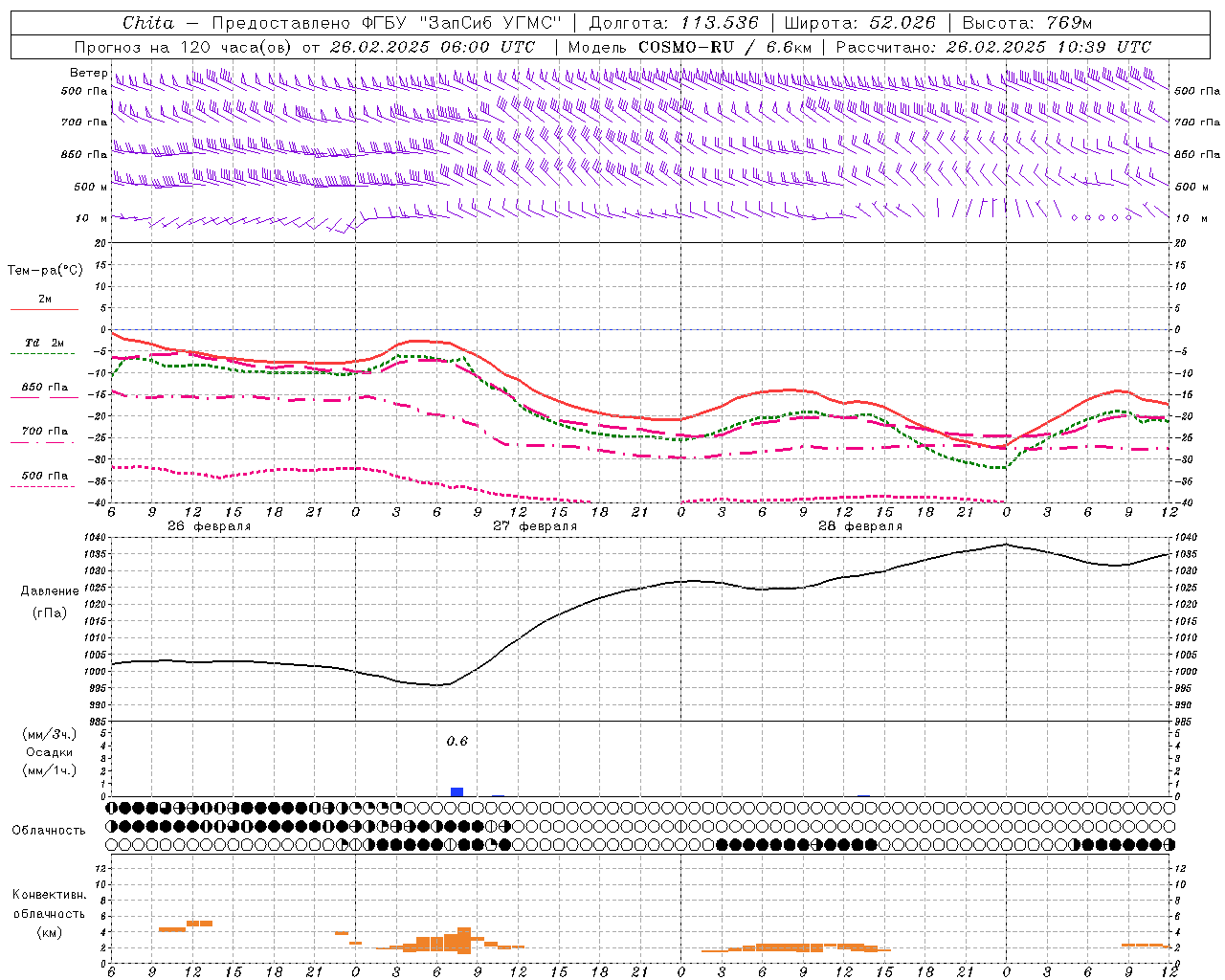1225x980 pixels.
Task: Click the "(мм/3ч.)" precipitation unit label
Action: click(x=50, y=734)
